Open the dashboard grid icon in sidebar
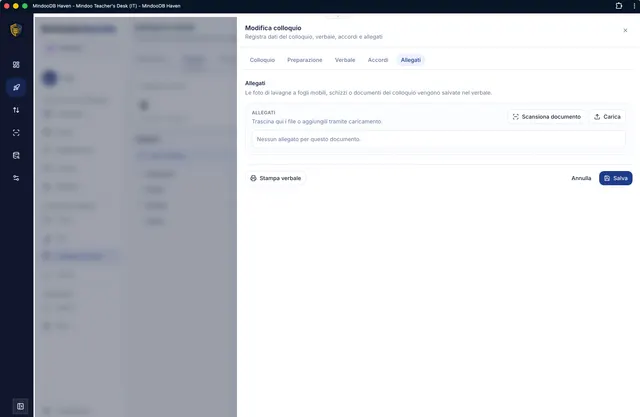This screenshot has width=640, height=417. pos(16,64)
